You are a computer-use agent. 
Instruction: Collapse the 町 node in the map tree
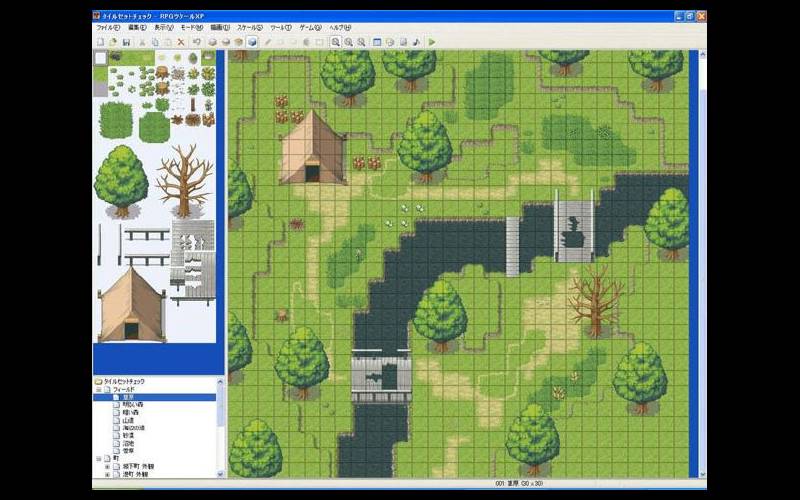[98, 459]
